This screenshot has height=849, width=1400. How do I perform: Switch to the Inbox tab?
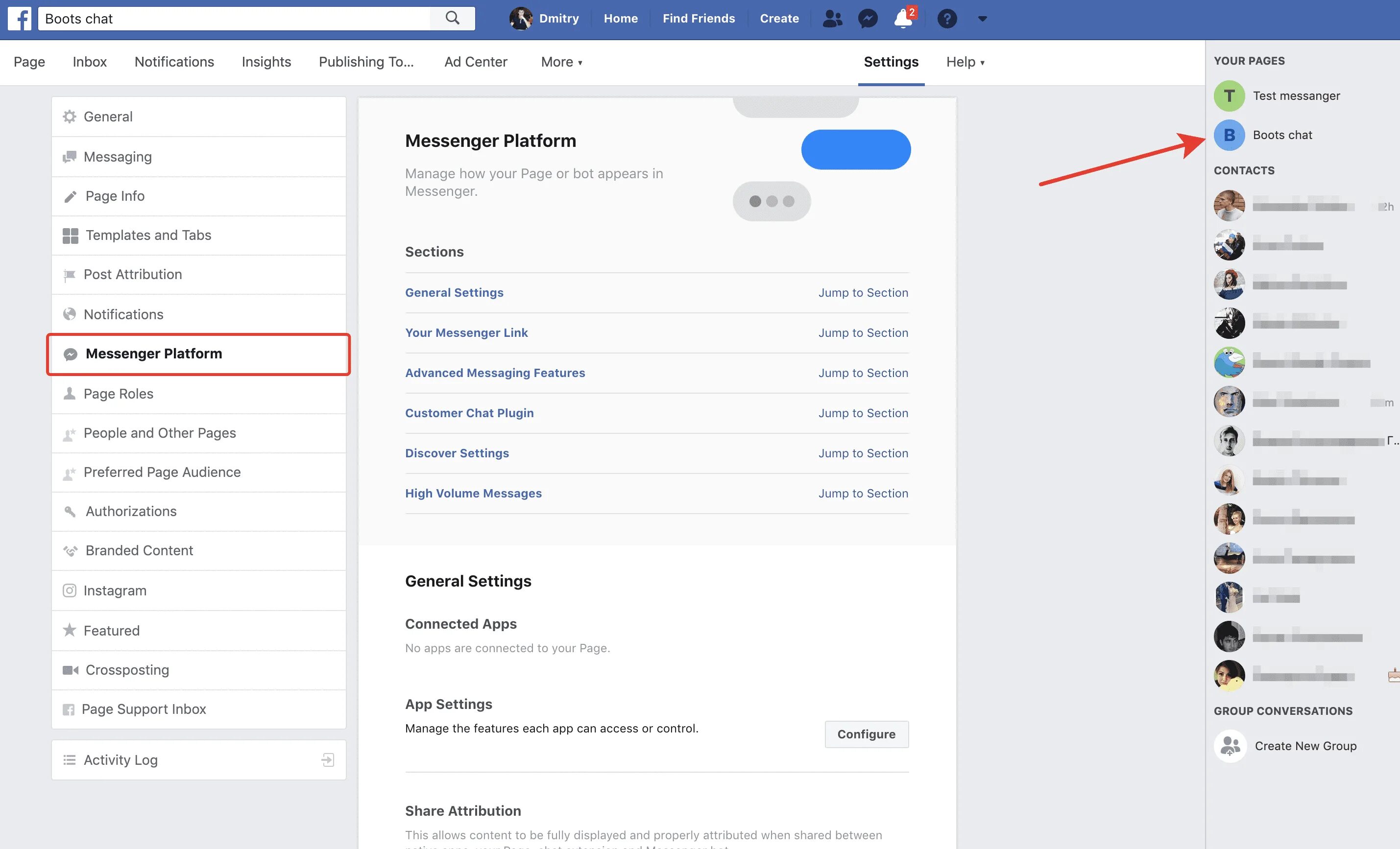click(x=90, y=62)
